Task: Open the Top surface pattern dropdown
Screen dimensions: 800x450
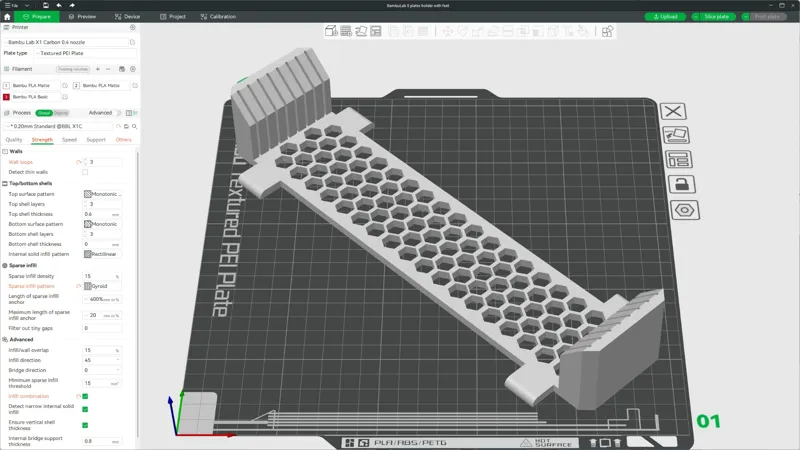Action: click(x=103, y=194)
